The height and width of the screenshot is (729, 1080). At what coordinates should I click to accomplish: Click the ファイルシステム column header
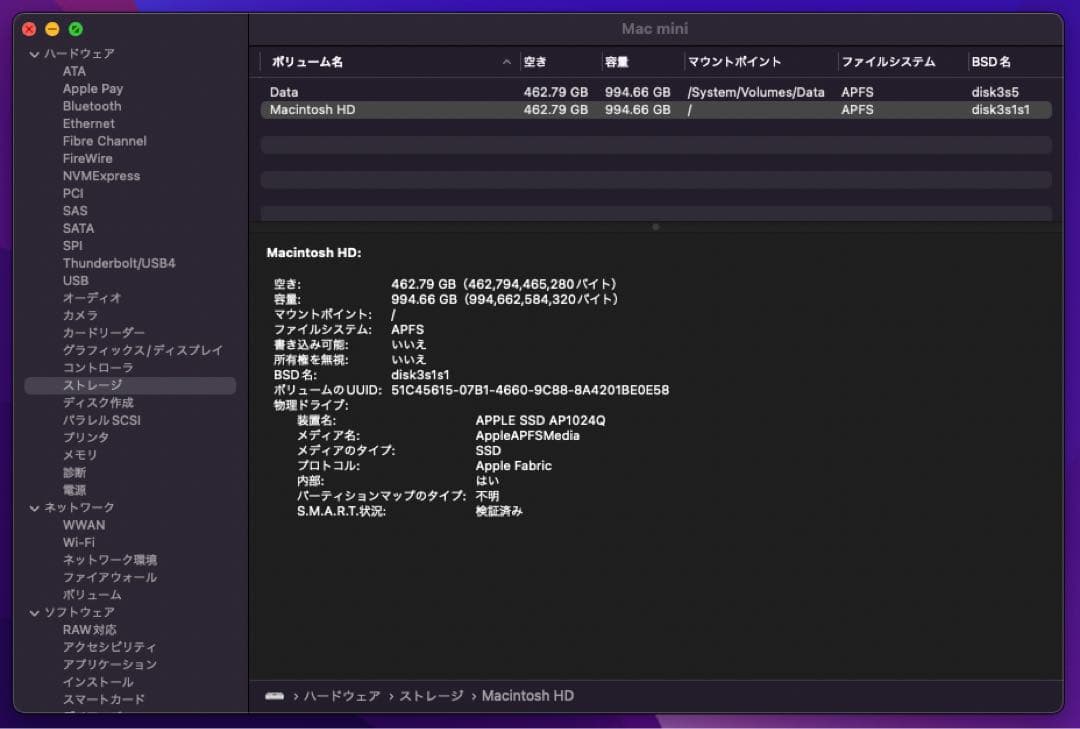(888, 62)
